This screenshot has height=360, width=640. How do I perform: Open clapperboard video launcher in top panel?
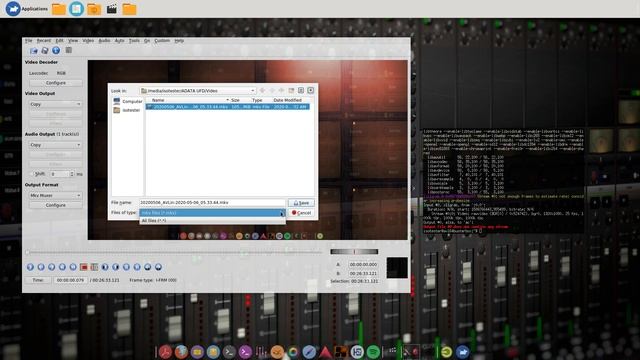coord(111,9)
